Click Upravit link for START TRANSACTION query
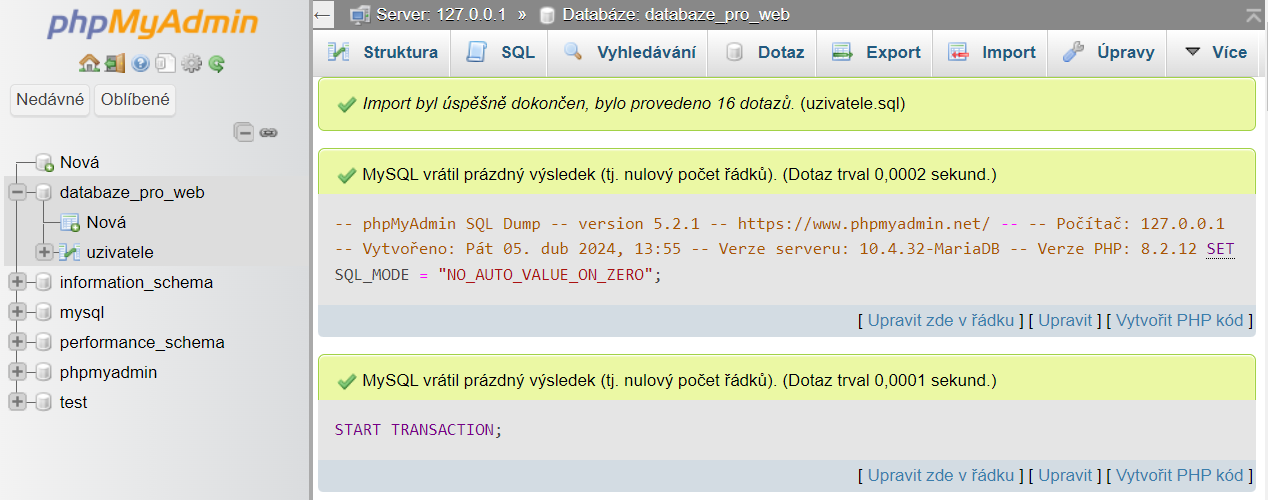Screen dimensions: 1268x500 pos(1065,475)
